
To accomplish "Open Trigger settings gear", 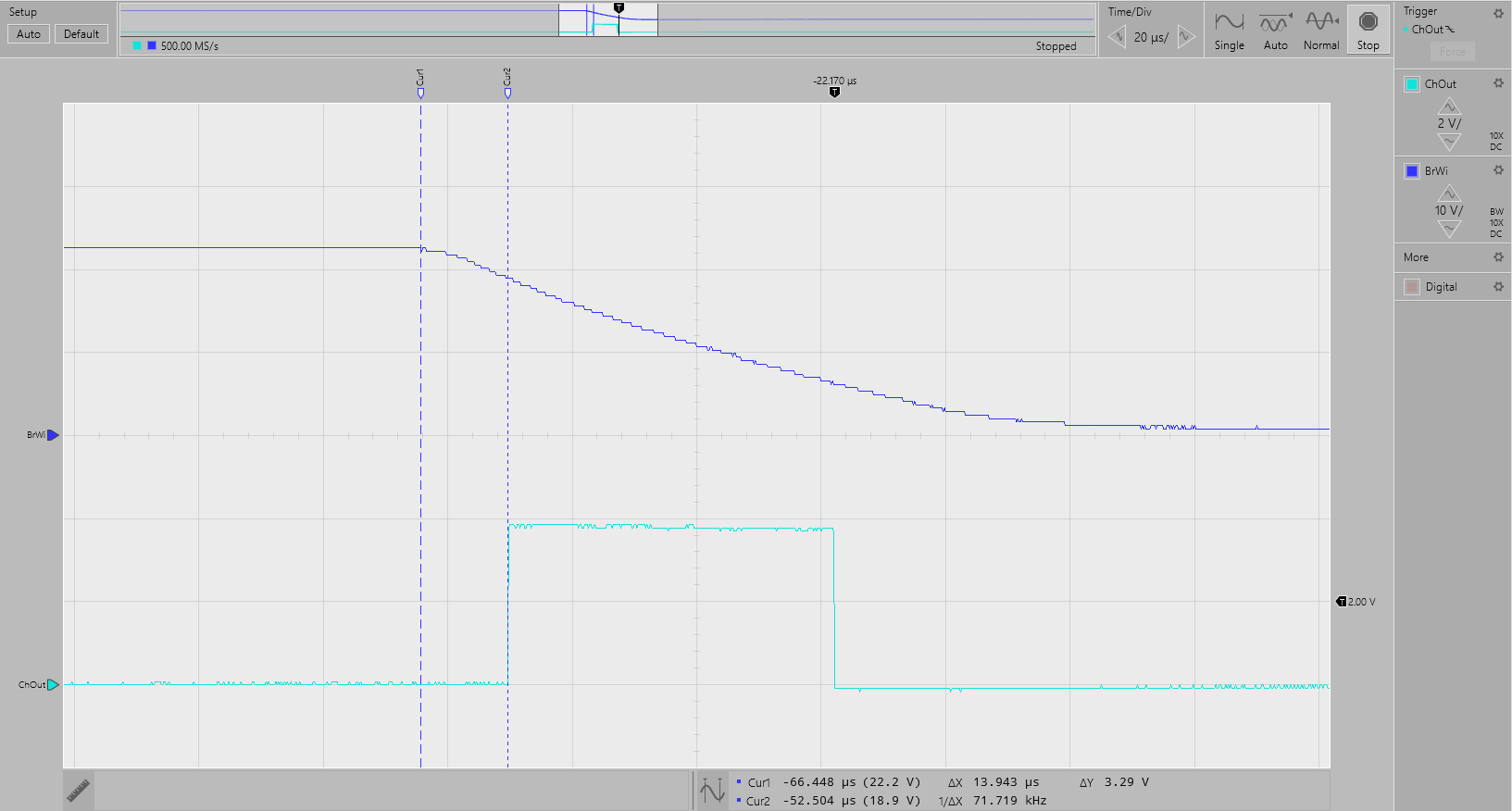I will (x=1498, y=13).
